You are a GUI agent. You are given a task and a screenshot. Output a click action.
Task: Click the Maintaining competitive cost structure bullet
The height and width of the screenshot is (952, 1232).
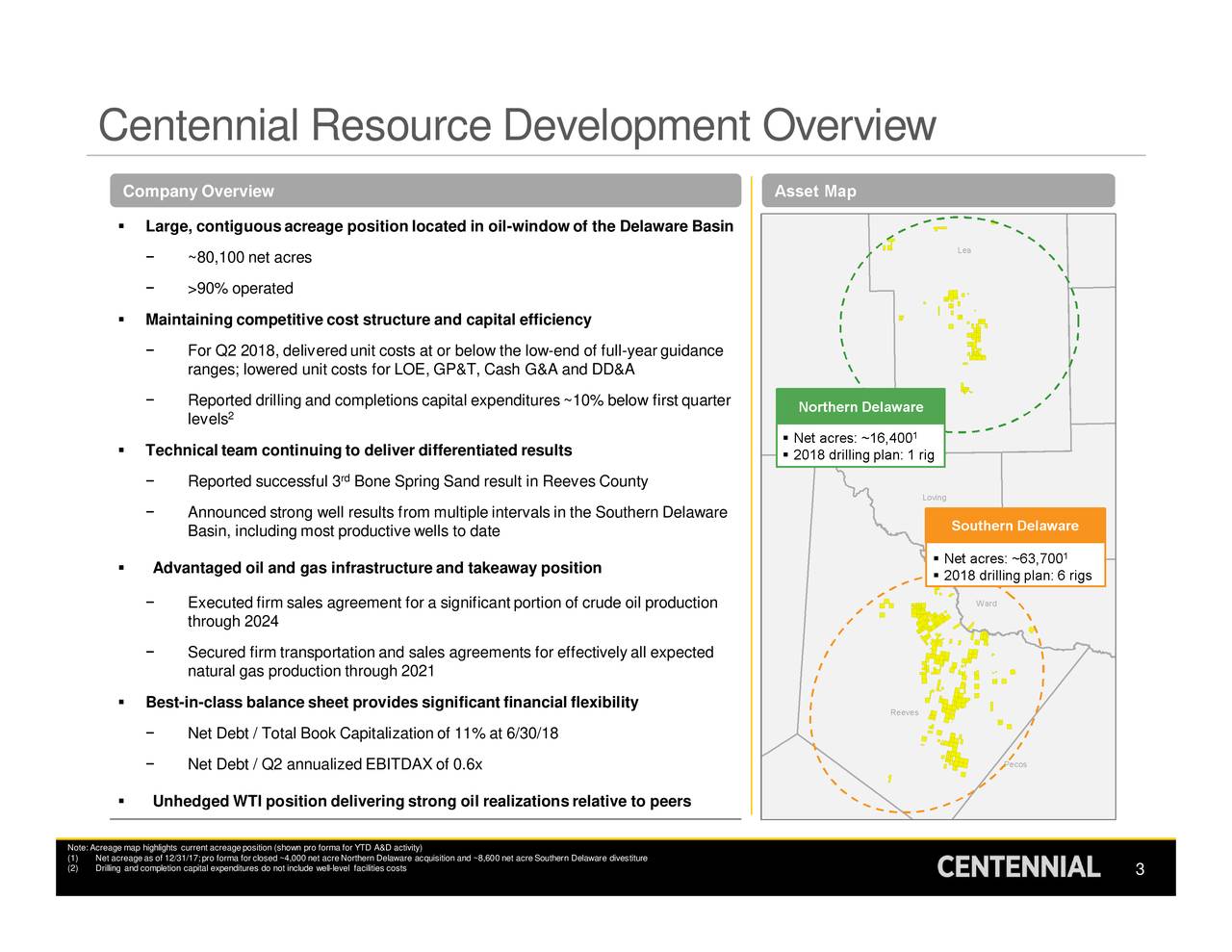[368, 320]
